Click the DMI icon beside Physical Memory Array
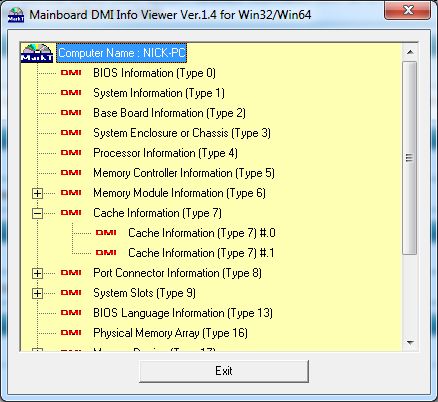438x402 pixels. pos(71,333)
